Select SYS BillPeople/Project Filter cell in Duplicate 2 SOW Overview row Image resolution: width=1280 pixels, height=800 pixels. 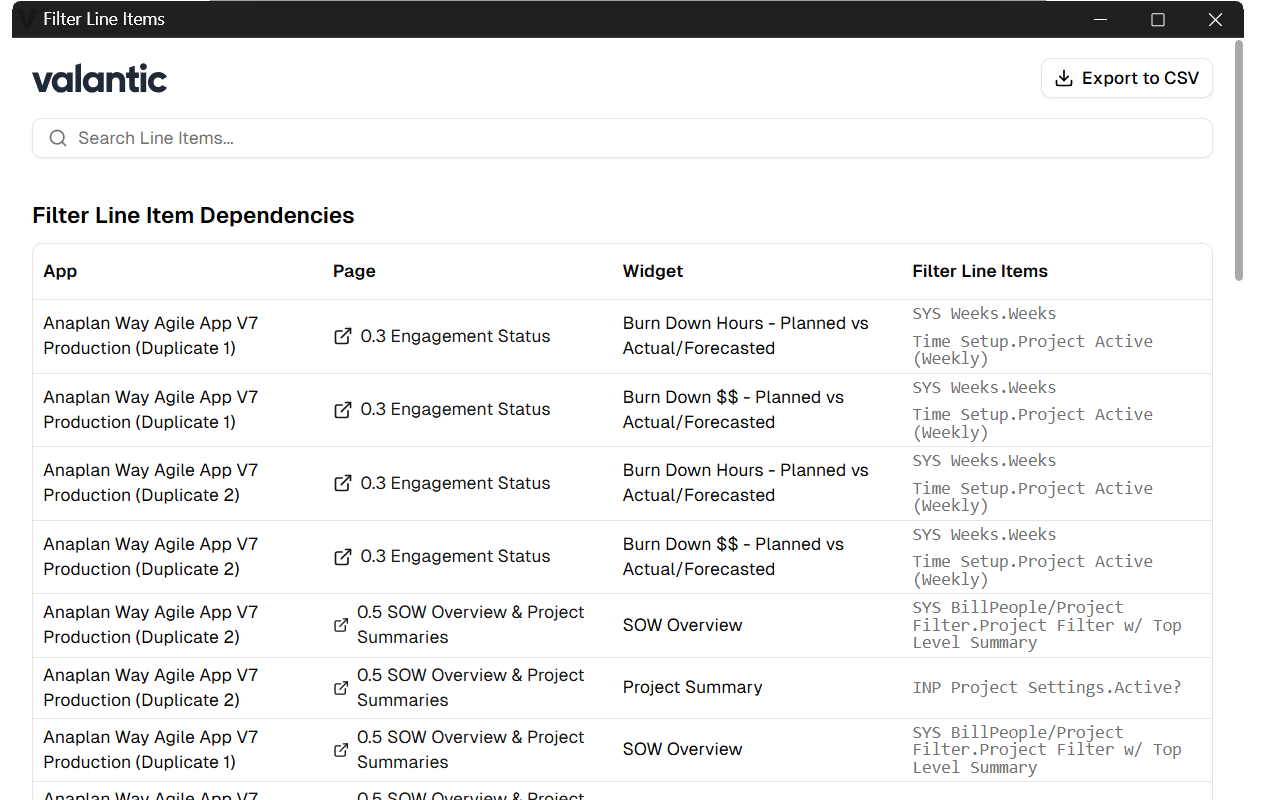[x=1047, y=625]
